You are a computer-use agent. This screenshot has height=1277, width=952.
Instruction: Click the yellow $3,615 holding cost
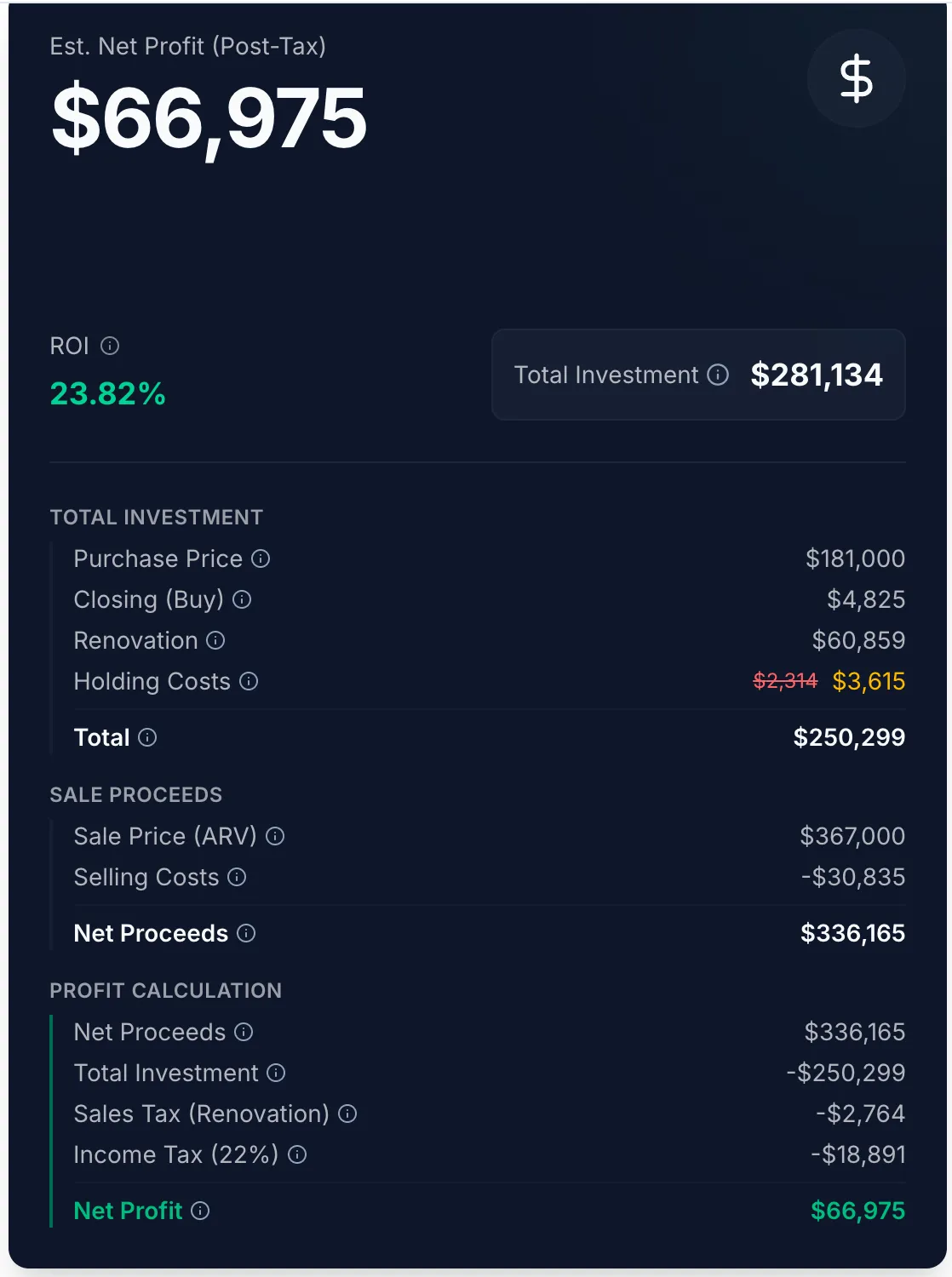(x=869, y=681)
